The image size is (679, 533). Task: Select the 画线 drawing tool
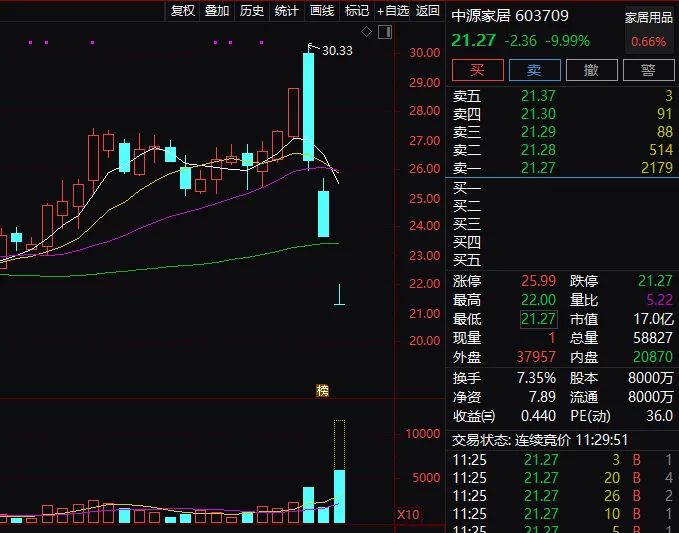[322, 10]
